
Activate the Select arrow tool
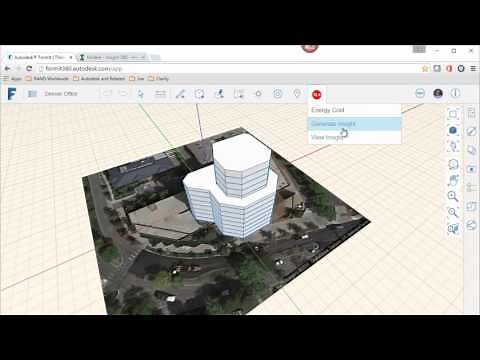pyautogui.click(x=140, y=94)
